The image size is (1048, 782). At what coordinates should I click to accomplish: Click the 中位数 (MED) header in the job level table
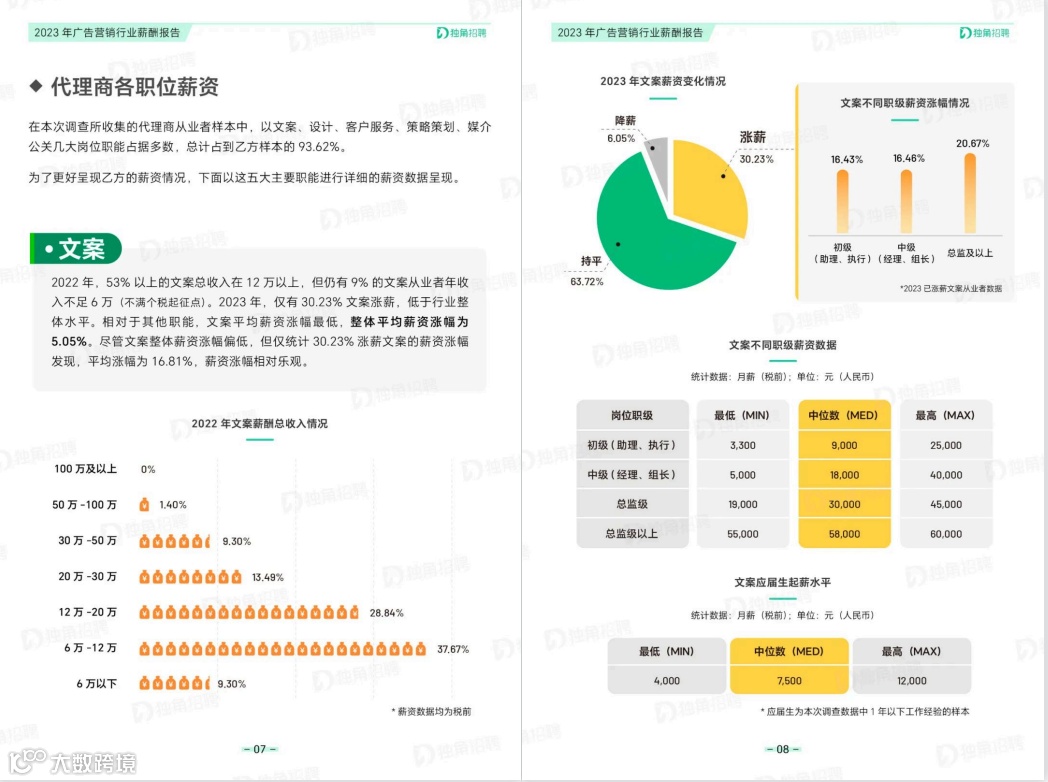coord(843,415)
